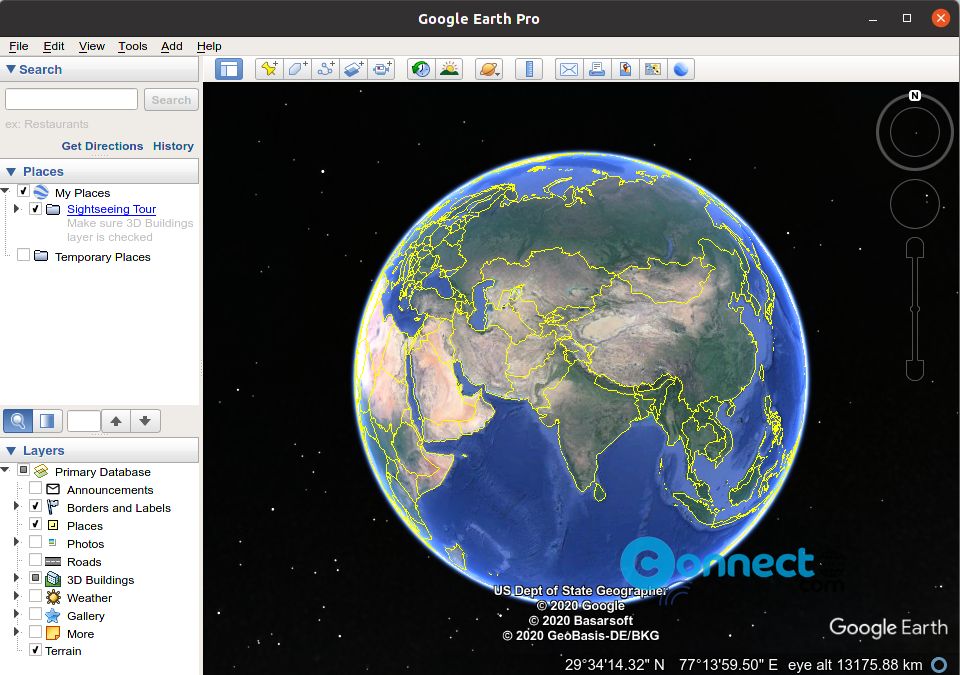Expand the Sightseeing Tour folder

[17, 209]
